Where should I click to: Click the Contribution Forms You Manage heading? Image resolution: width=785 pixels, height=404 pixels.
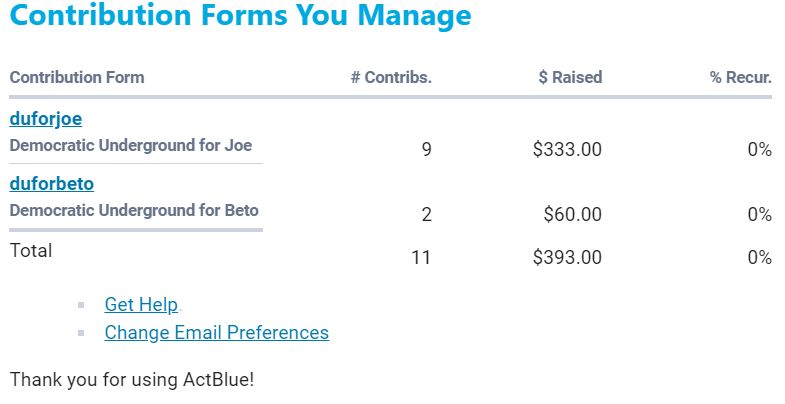click(x=240, y=17)
